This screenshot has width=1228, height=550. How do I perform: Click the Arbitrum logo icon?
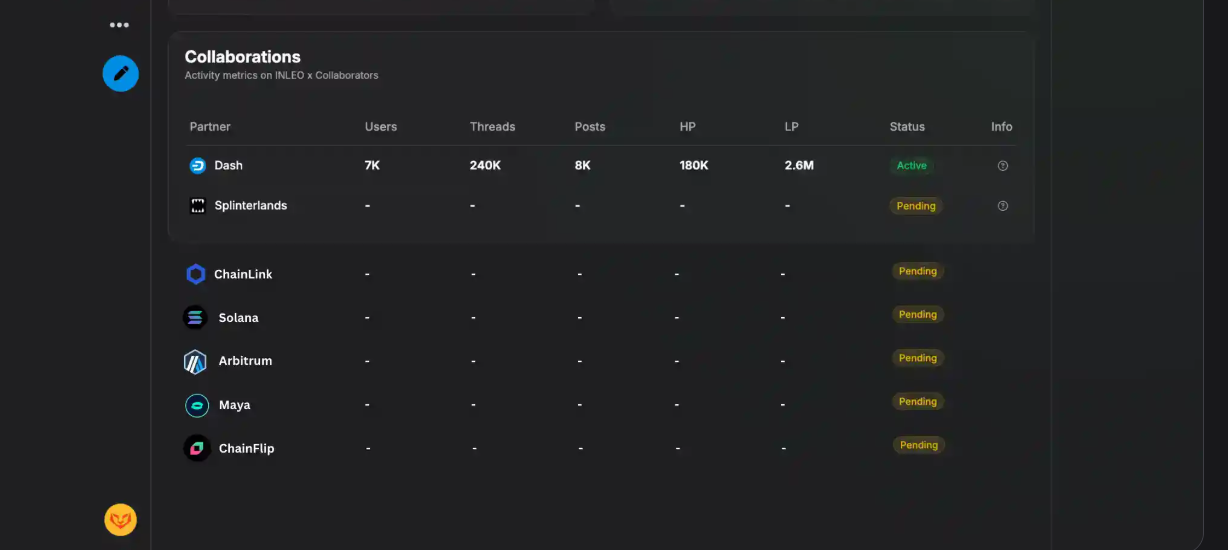coord(195,361)
